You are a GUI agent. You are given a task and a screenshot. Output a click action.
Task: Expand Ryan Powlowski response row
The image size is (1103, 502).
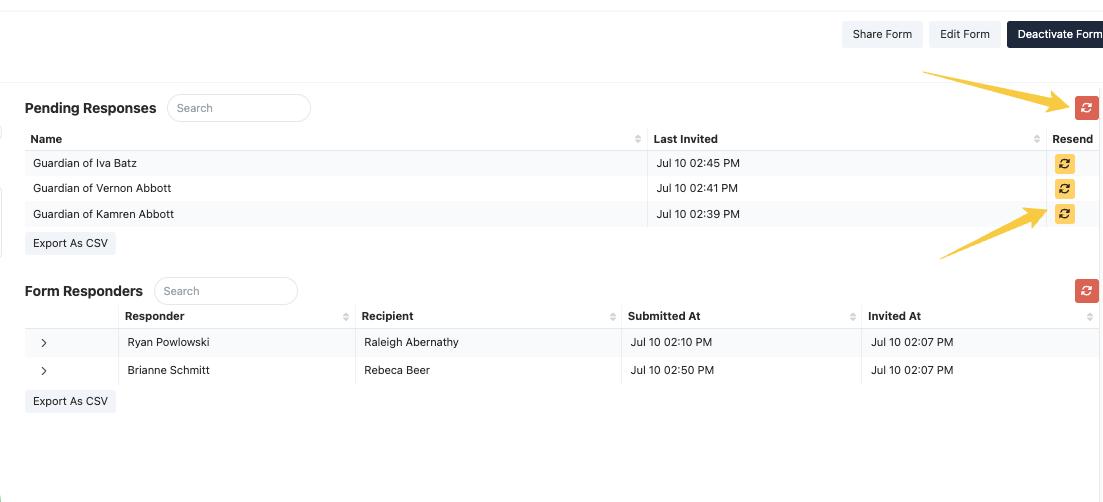point(44,343)
